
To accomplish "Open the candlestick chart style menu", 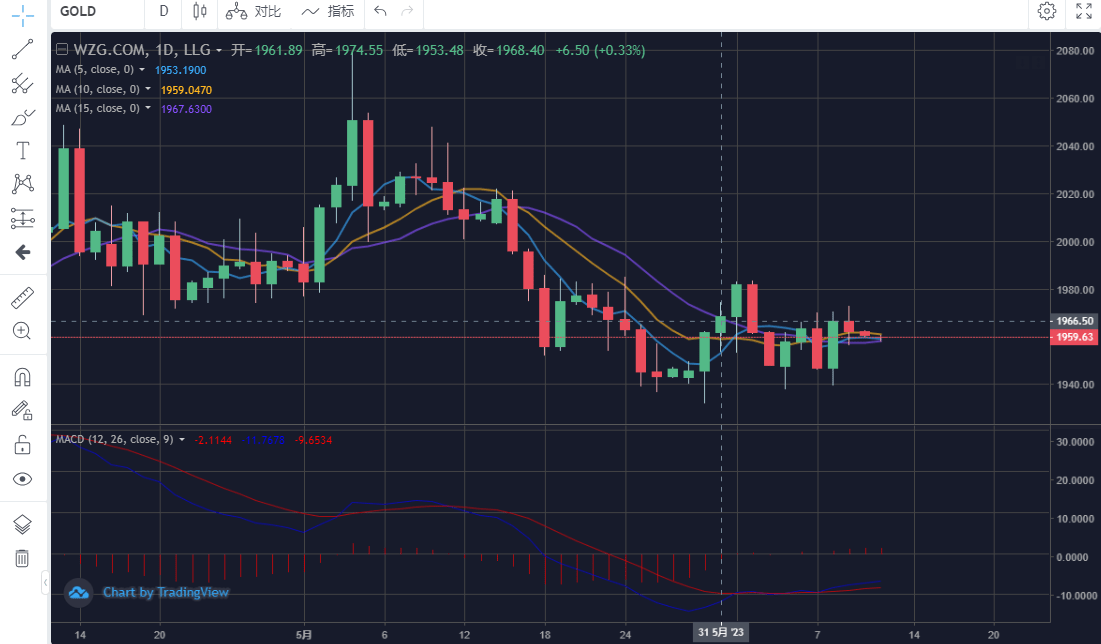I will pos(200,11).
